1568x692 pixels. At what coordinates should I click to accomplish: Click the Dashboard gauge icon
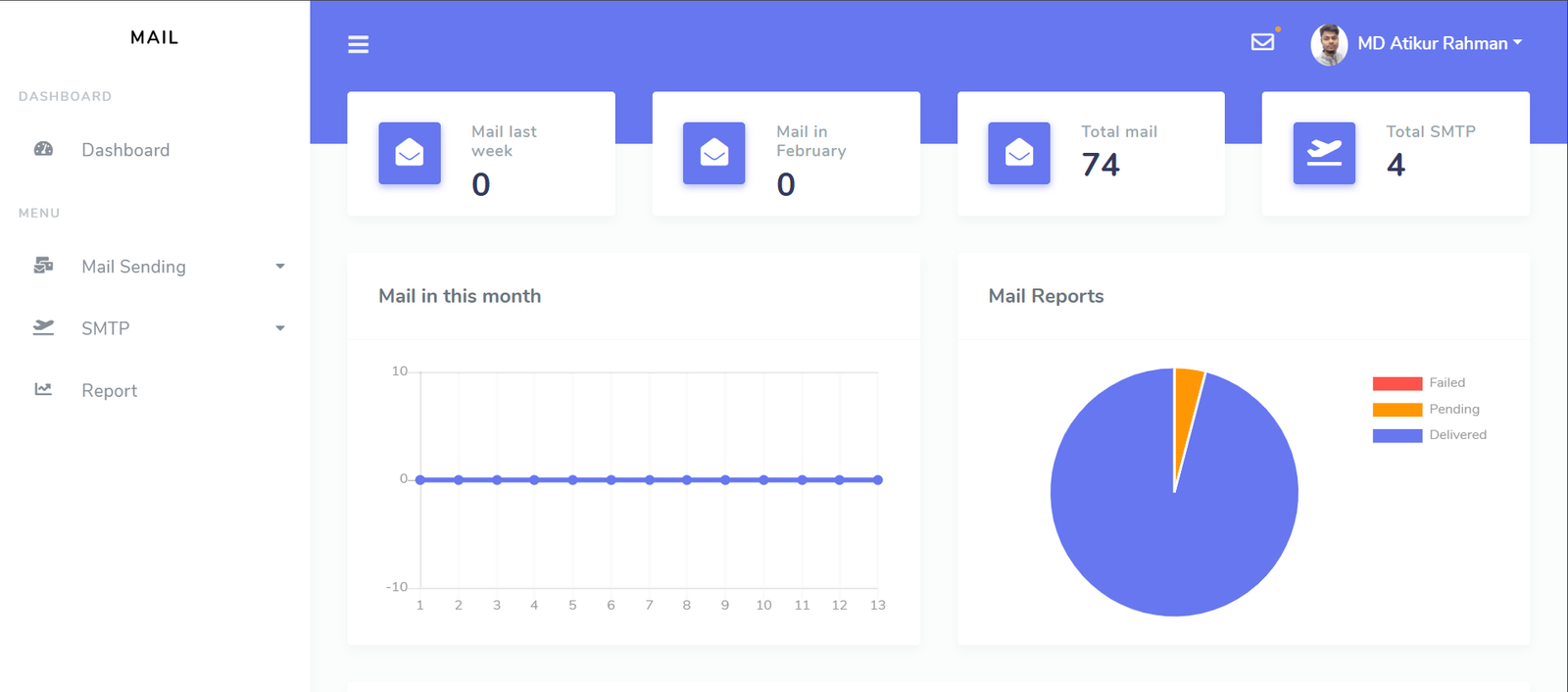pyautogui.click(x=43, y=149)
